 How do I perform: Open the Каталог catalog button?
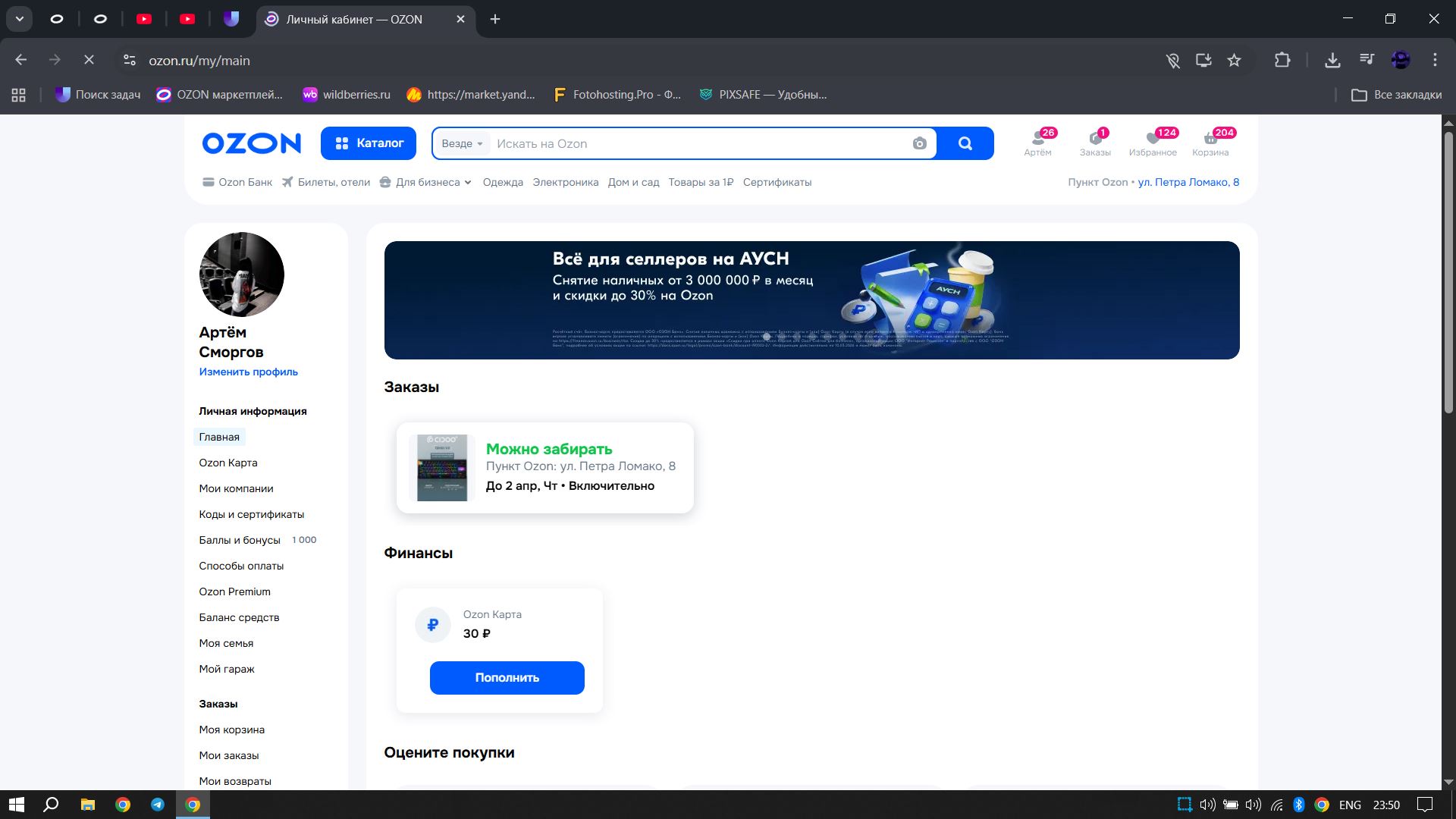point(369,143)
